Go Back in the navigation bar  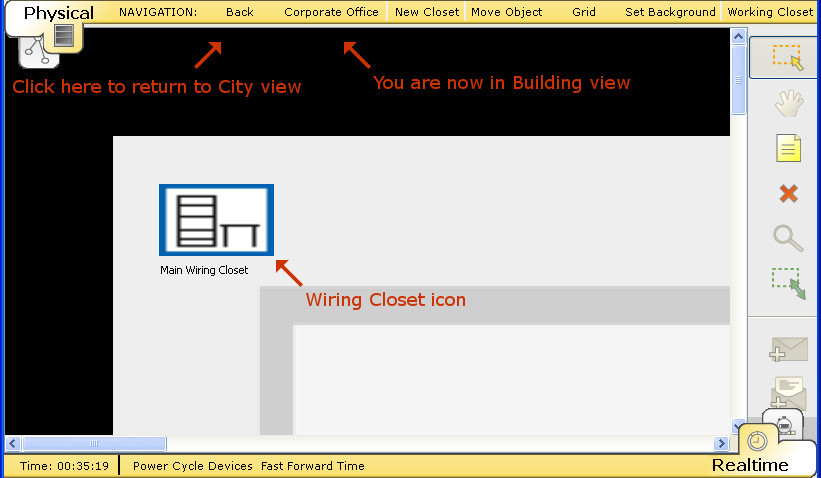click(x=240, y=12)
